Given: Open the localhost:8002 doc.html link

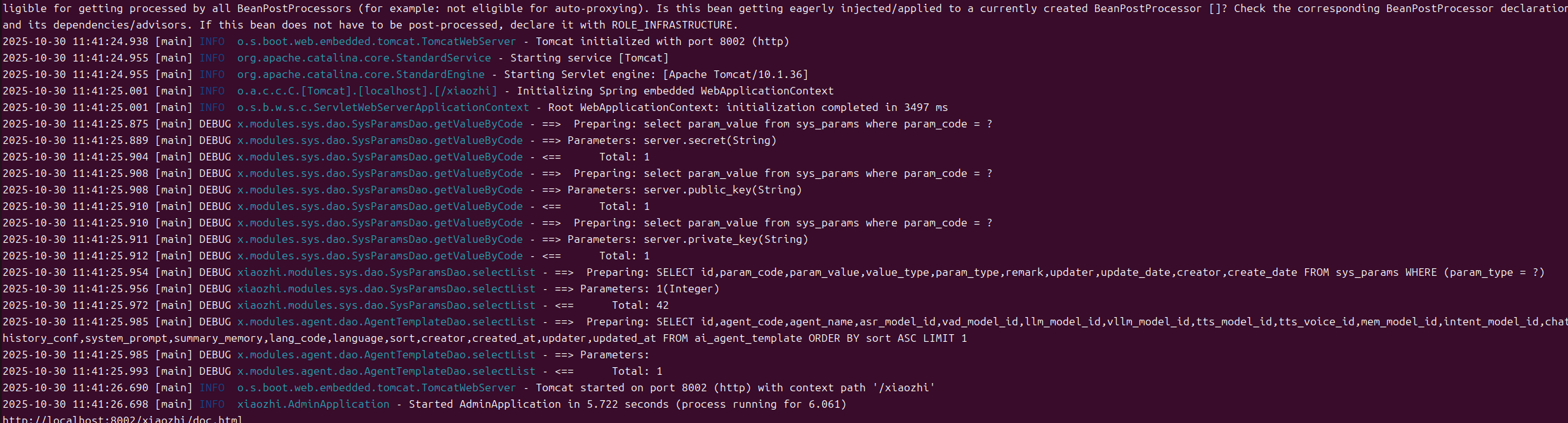Looking at the screenshot, I should [x=122, y=419].
